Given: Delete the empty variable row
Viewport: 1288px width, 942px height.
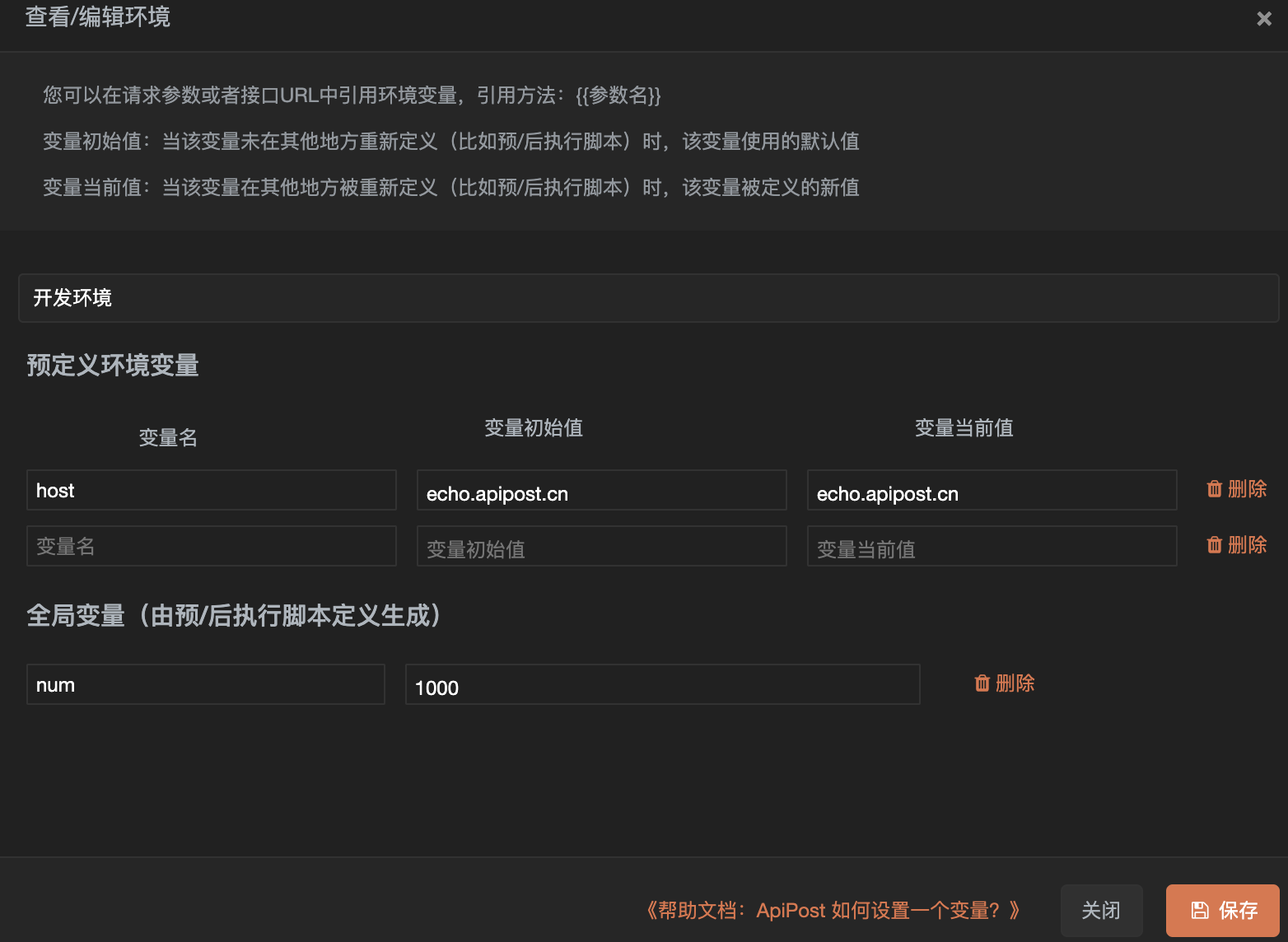Looking at the screenshot, I should click(1236, 545).
